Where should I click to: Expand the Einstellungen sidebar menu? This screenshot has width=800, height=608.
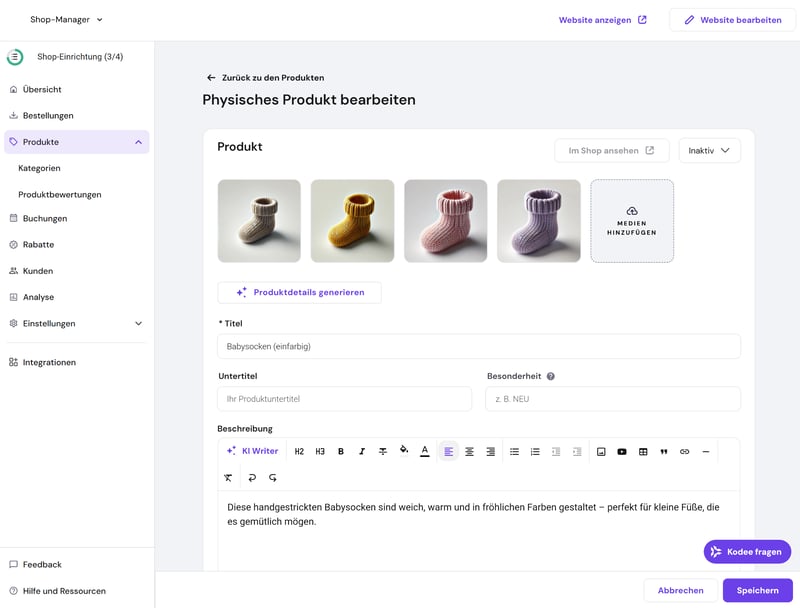coord(138,324)
